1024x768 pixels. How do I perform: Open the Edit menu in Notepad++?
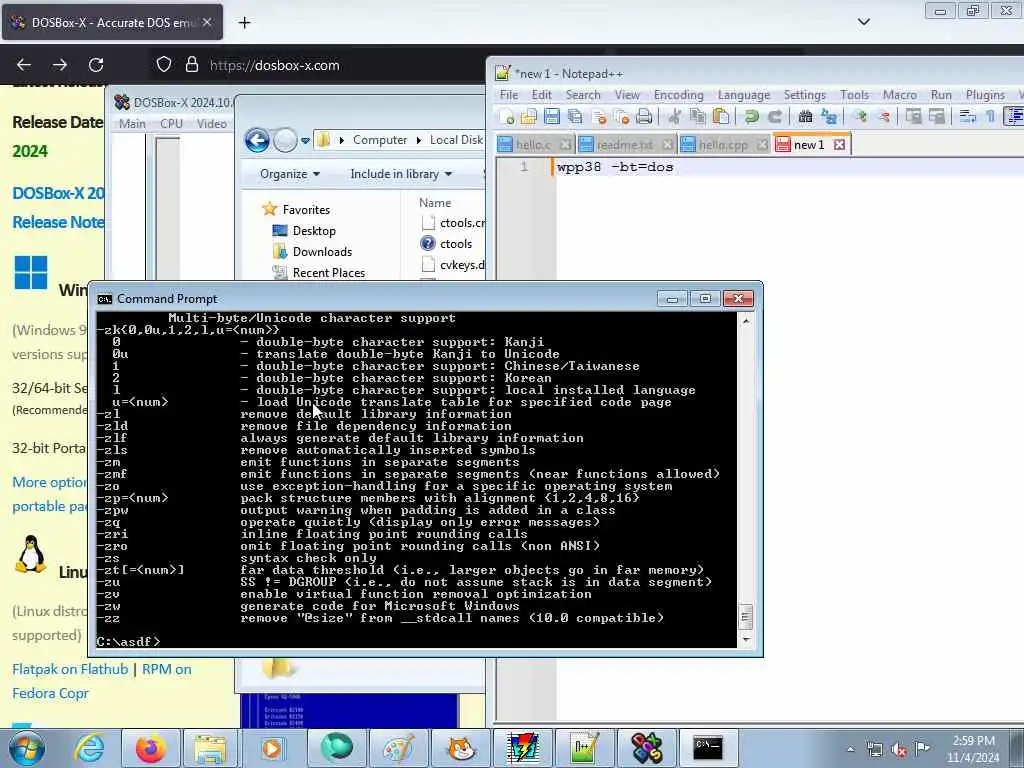click(541, 95)
